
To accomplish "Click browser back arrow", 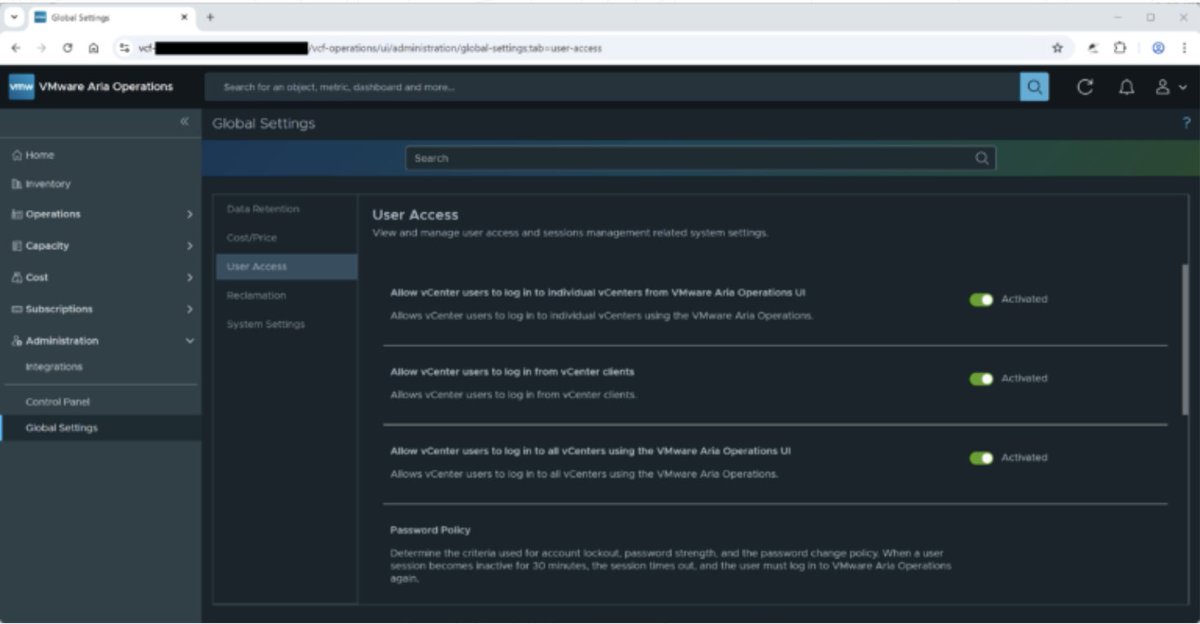I will (x=17, y=47).
